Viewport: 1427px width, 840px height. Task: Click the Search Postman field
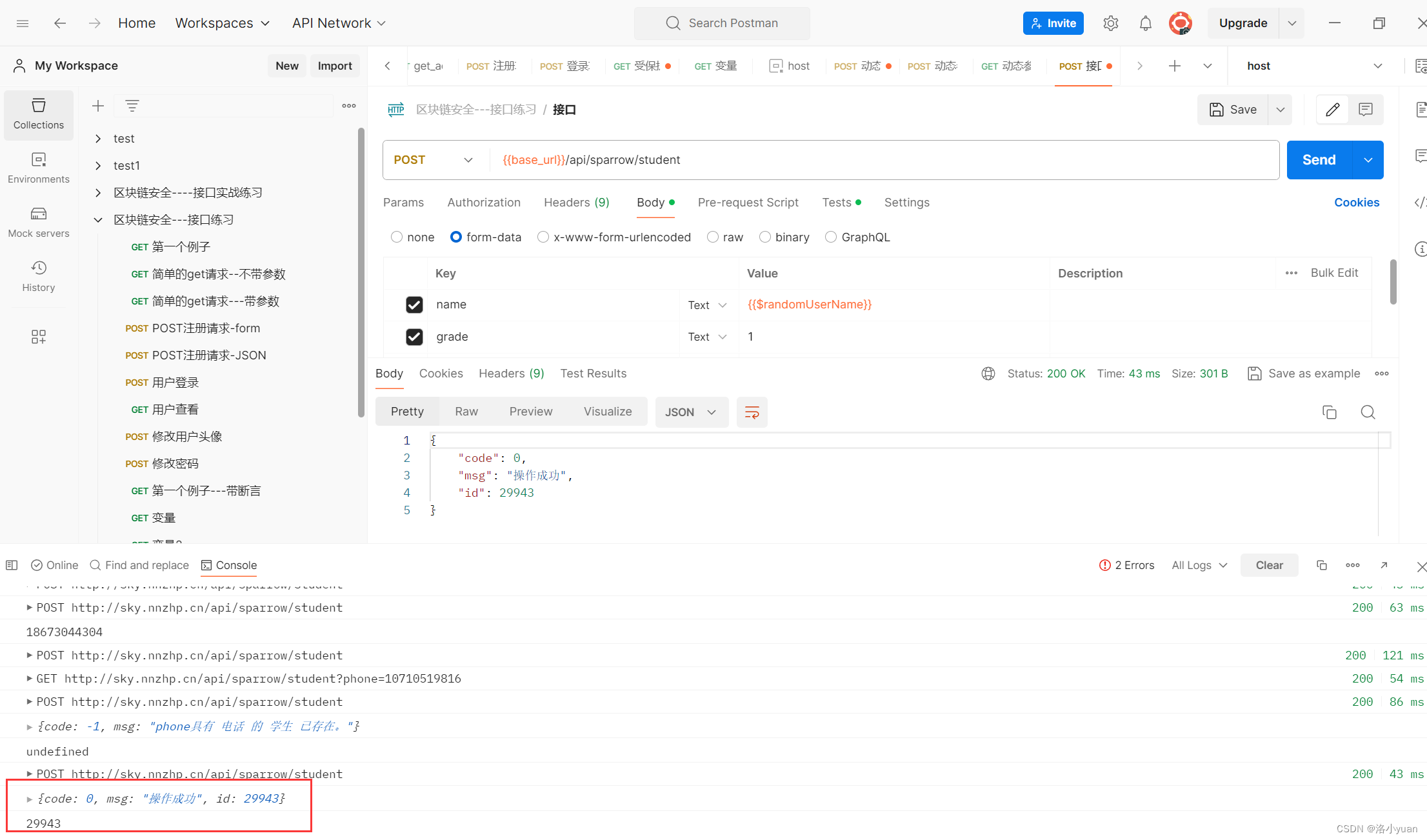click(722, 23)
